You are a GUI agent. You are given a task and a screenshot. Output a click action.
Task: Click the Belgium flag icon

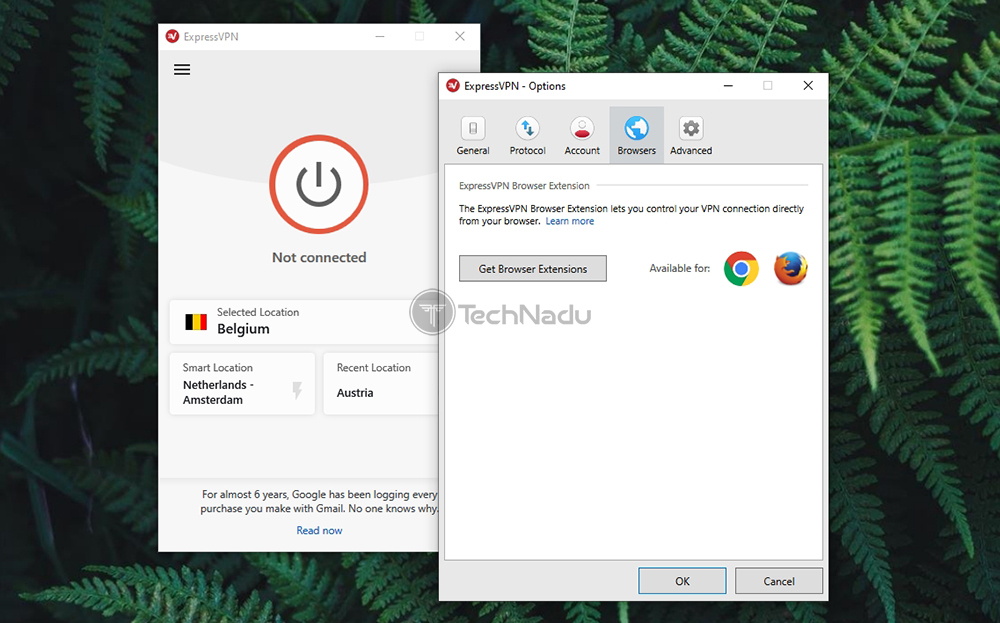pyautogui.click(x=196, y=322)
